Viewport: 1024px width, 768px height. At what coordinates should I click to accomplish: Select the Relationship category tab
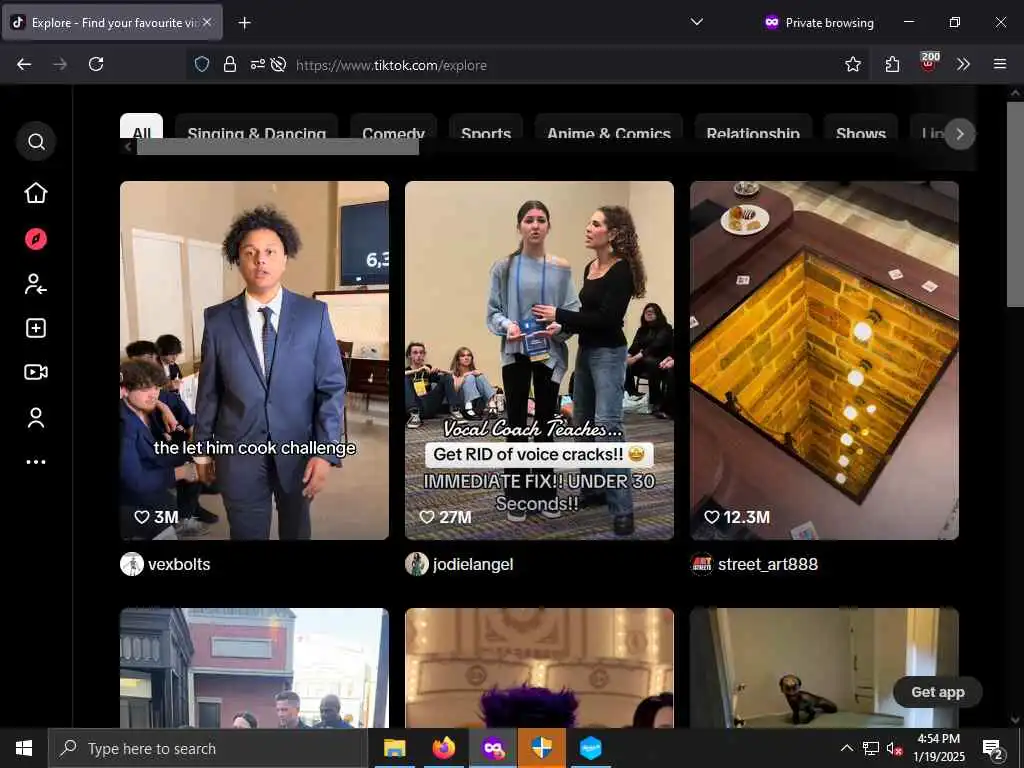click(x=753, y=127)
